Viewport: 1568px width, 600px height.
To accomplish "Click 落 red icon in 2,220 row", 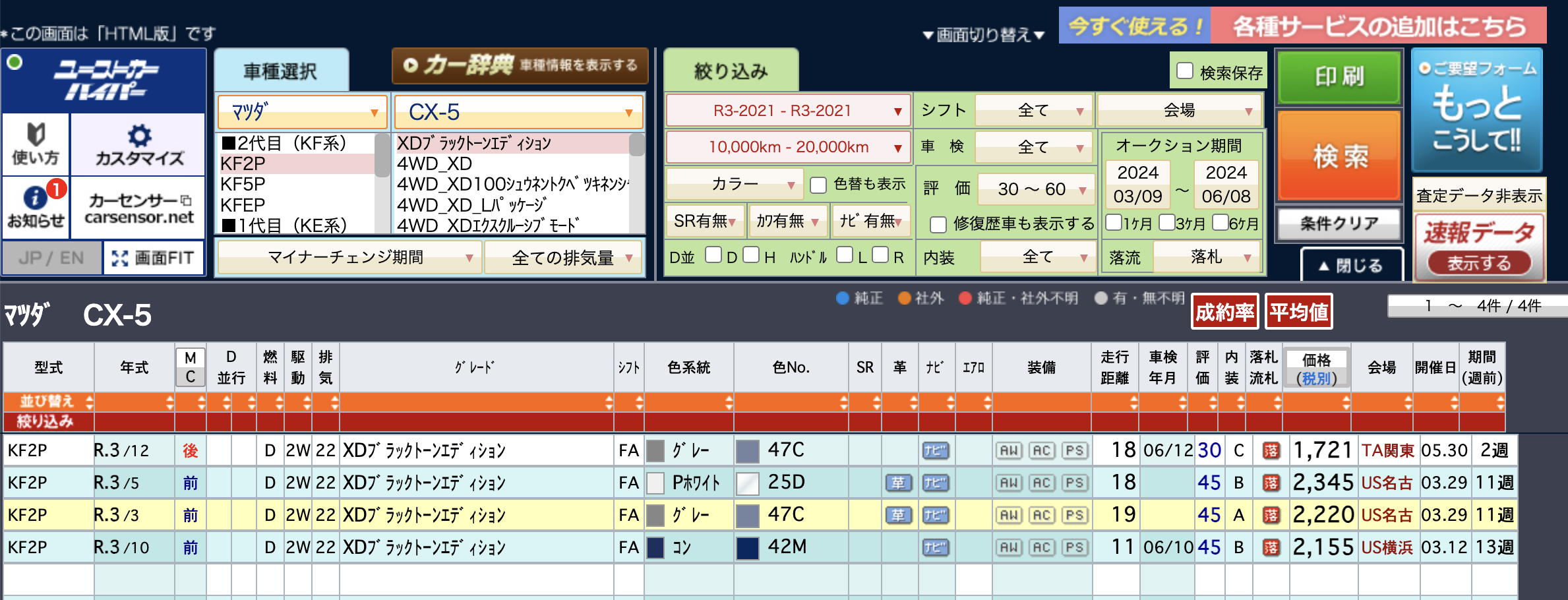I will click(1271, 515).
